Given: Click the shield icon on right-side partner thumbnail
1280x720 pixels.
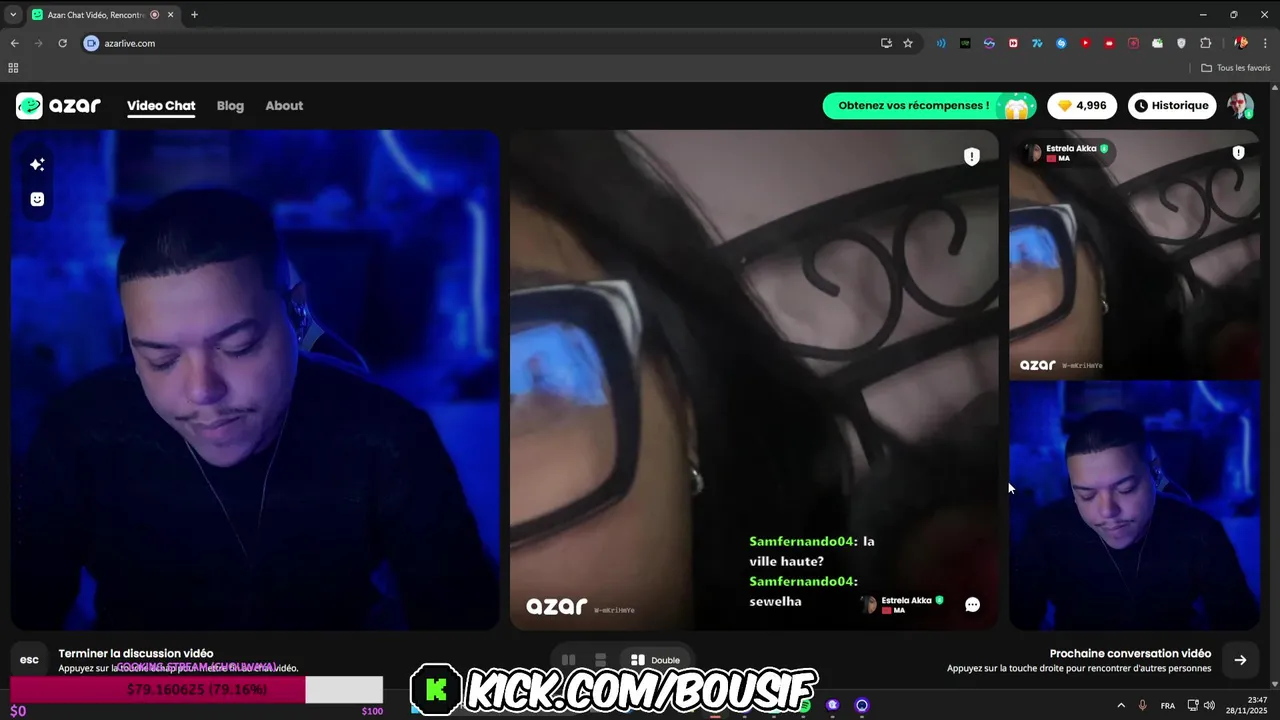Looking at the screenshot, I should click(x=1238, y=153).
